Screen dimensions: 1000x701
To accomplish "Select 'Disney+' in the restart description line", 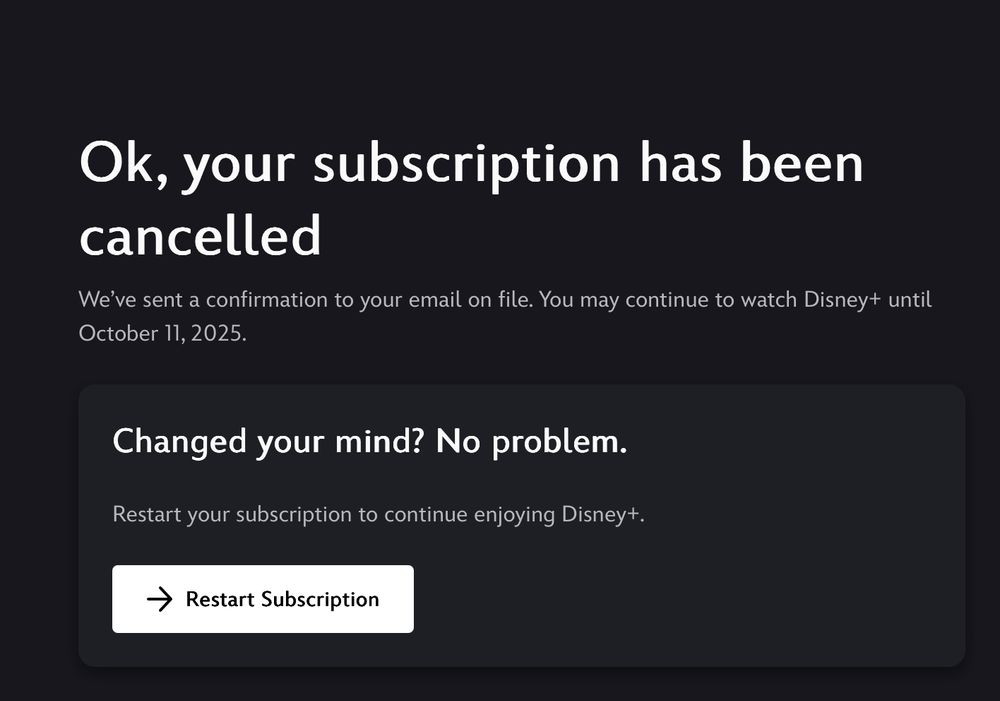I will pyautogui.click(x=601, y=514).
